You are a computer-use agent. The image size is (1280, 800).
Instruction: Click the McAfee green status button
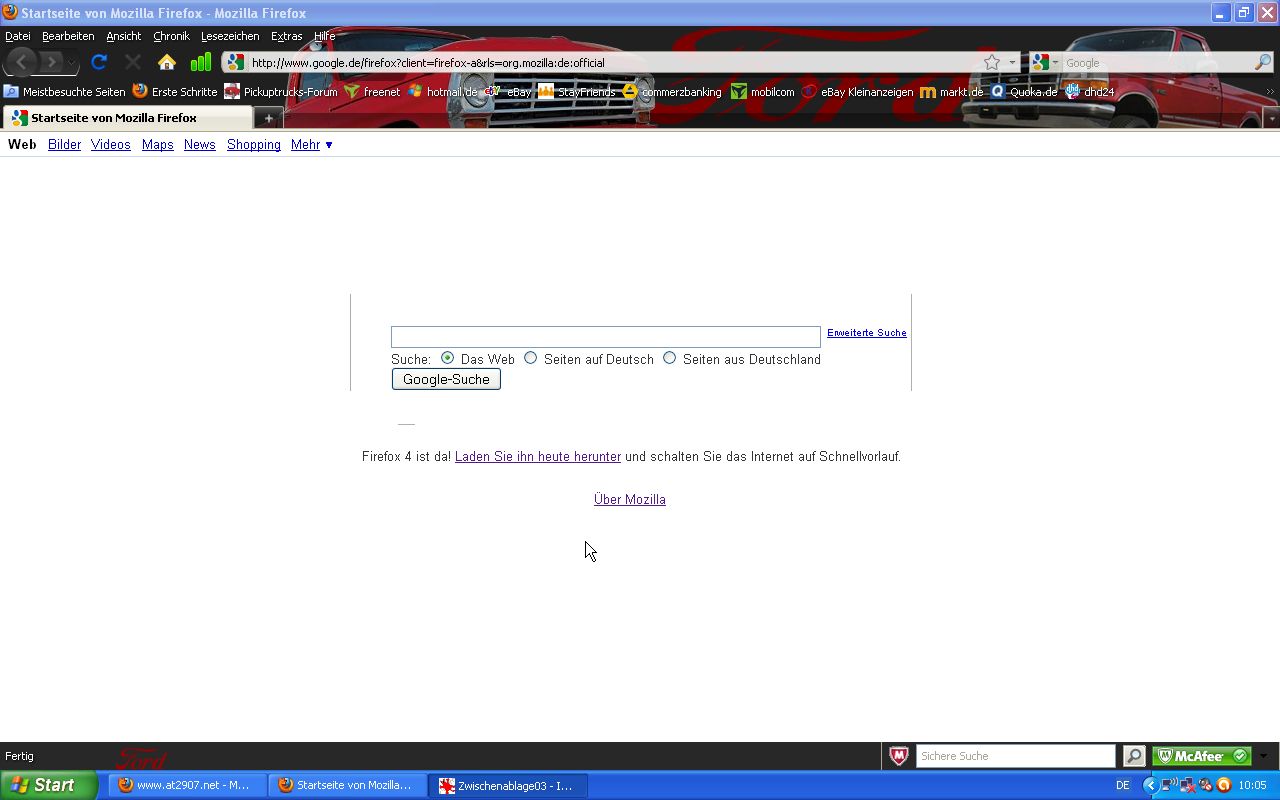pyautogui.click(x=1202, y=756)
